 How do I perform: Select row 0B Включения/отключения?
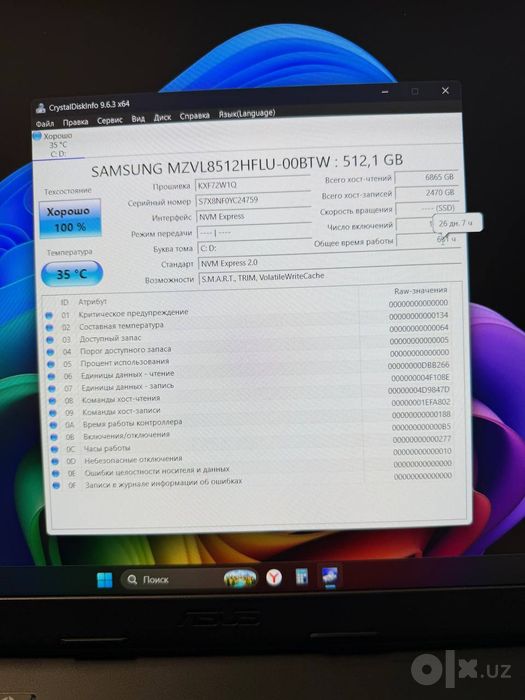[x=252, y=433]
